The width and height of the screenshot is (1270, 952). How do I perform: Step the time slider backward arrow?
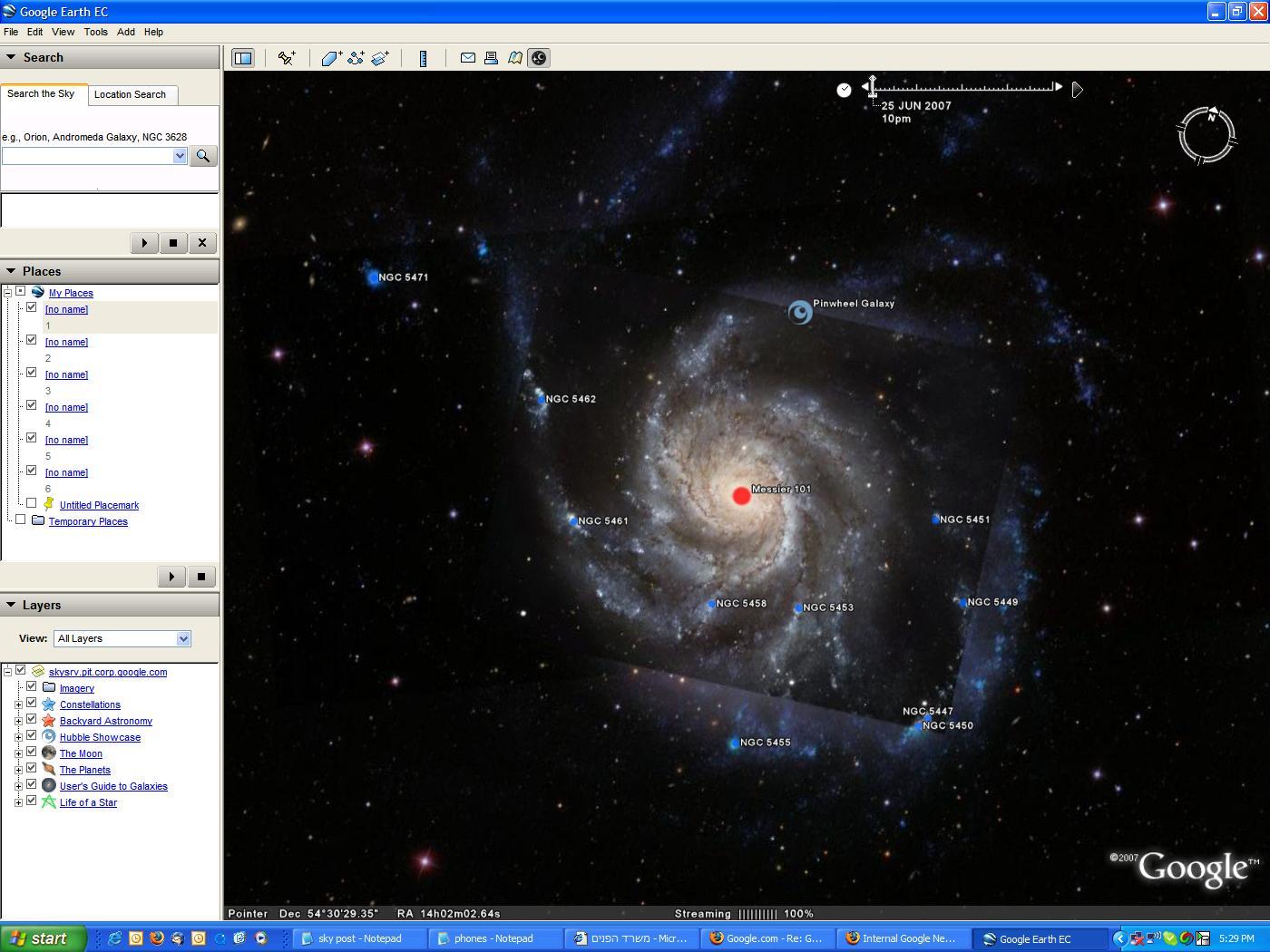pyautogui.click(x=865, y=87)
